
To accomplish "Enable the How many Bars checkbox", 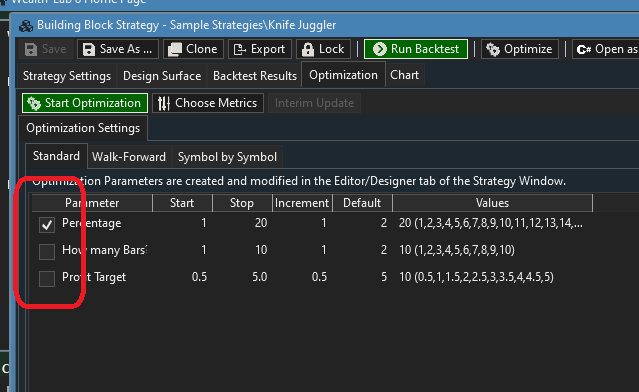I will coord(47,251).
